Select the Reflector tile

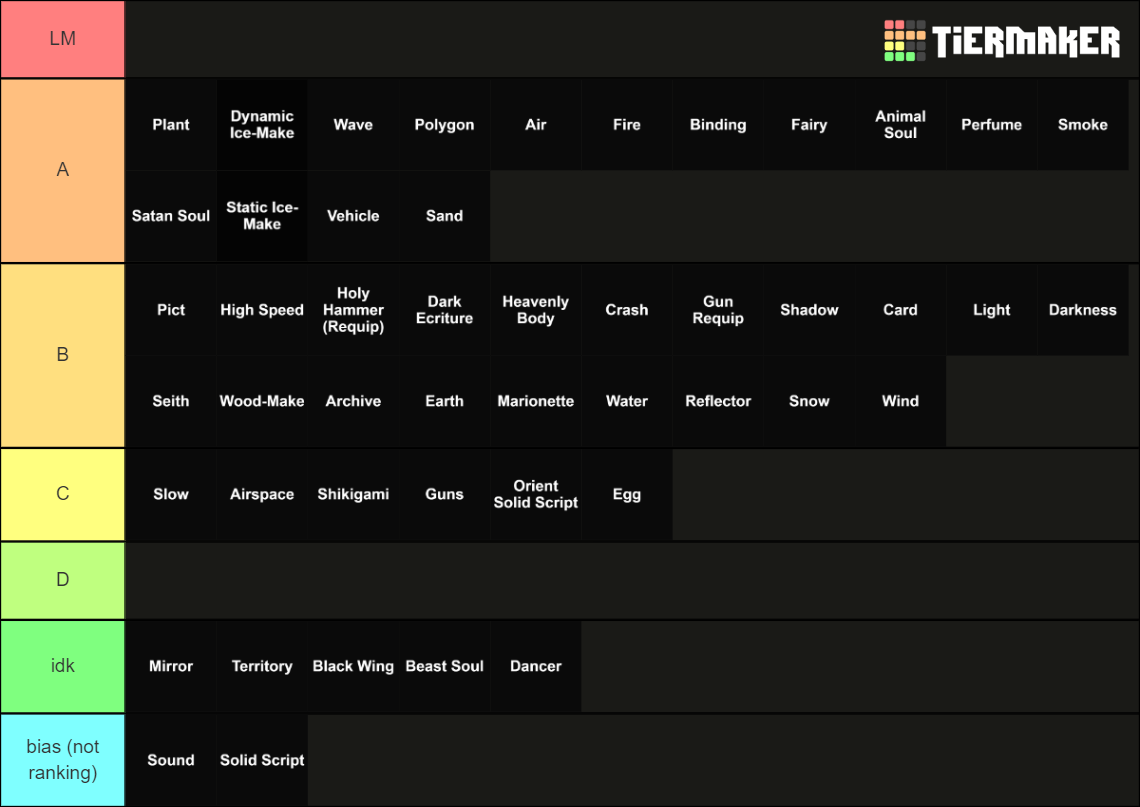(x=718, y=401)
